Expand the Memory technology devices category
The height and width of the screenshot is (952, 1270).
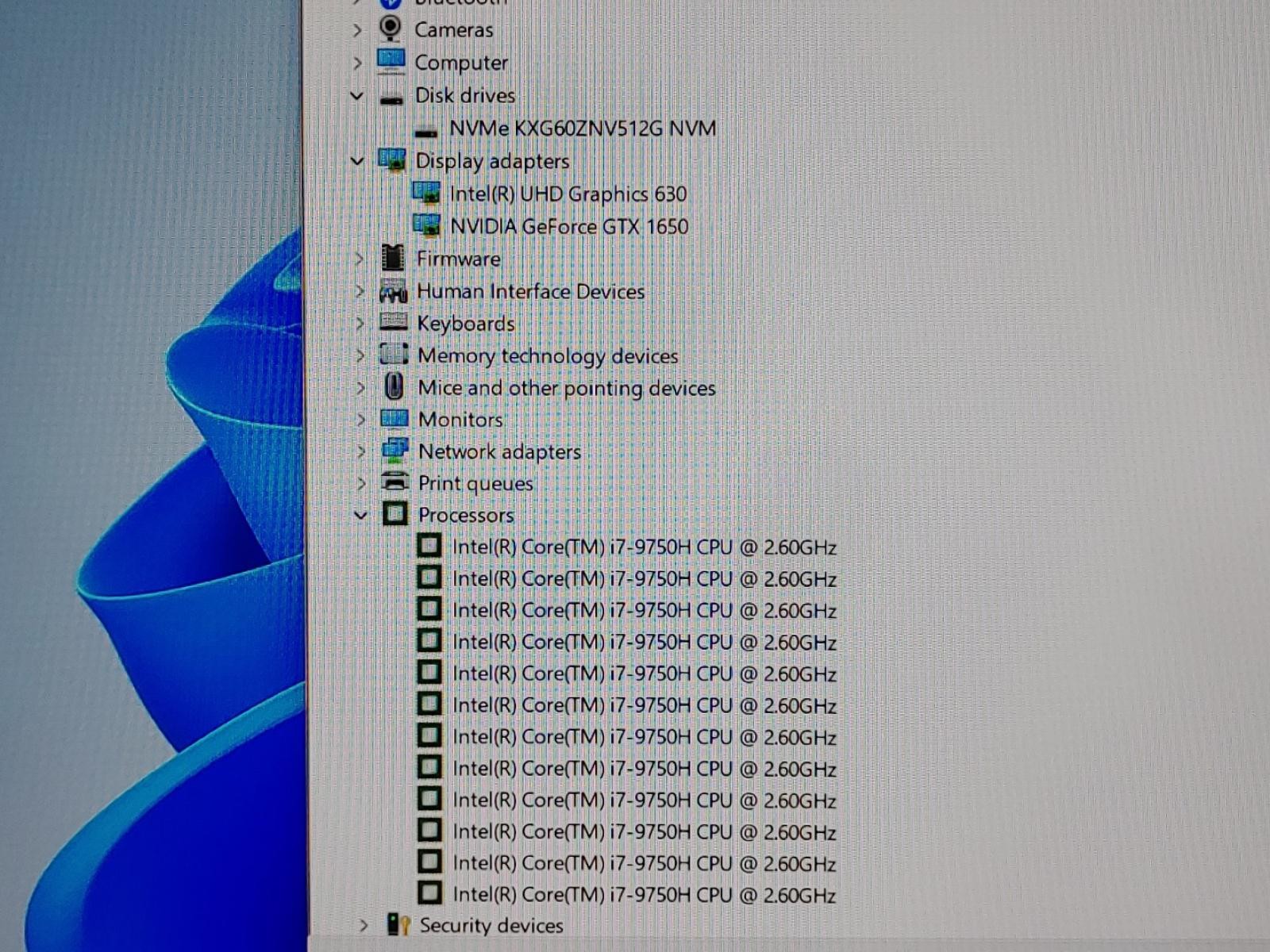point(360,355)
